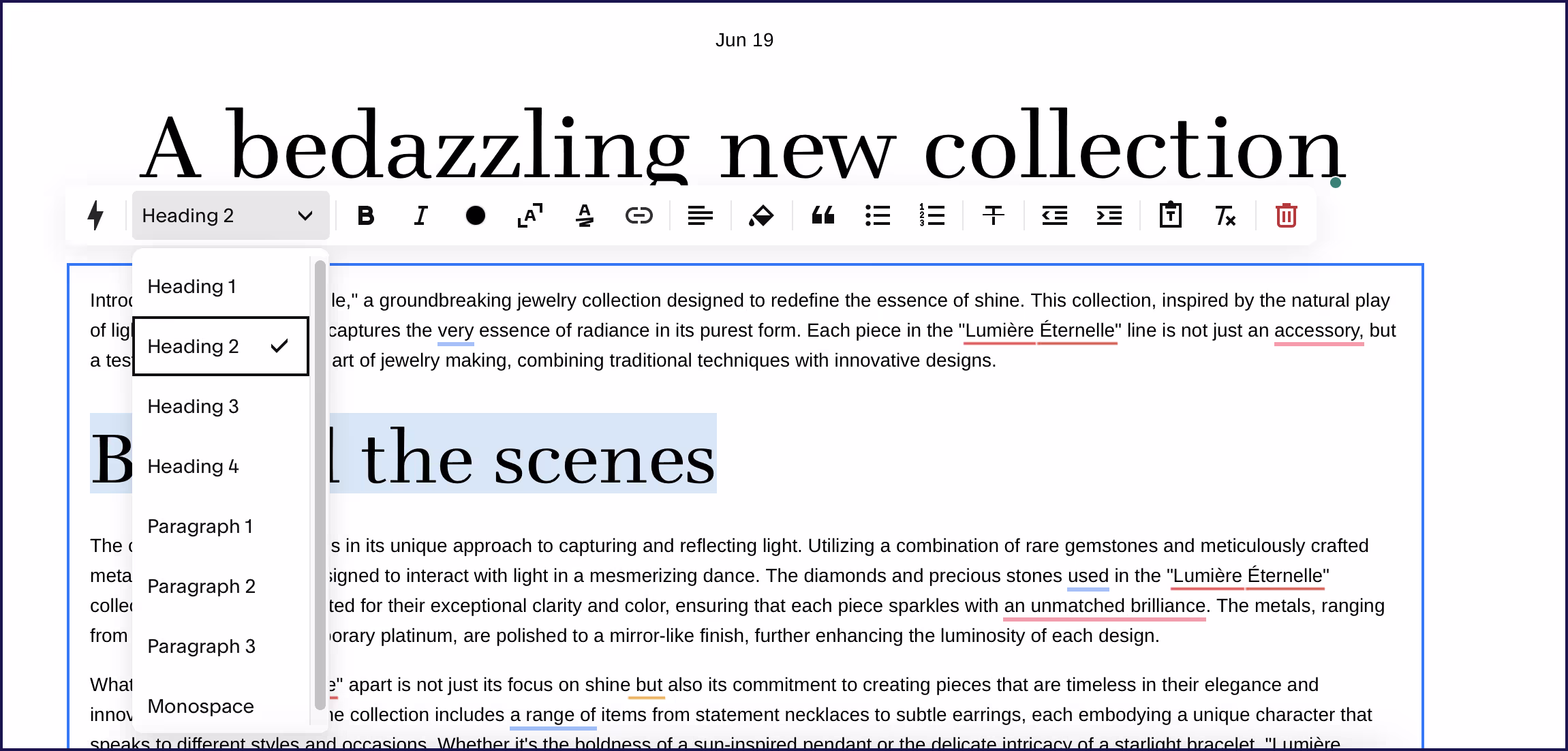Image resolution: width=1568 pixels, height=751 pixels.
Task: Click the underlined phrase 'an unmatched brilliance'
Action: pyautogui.click(x=1105, y=606)
